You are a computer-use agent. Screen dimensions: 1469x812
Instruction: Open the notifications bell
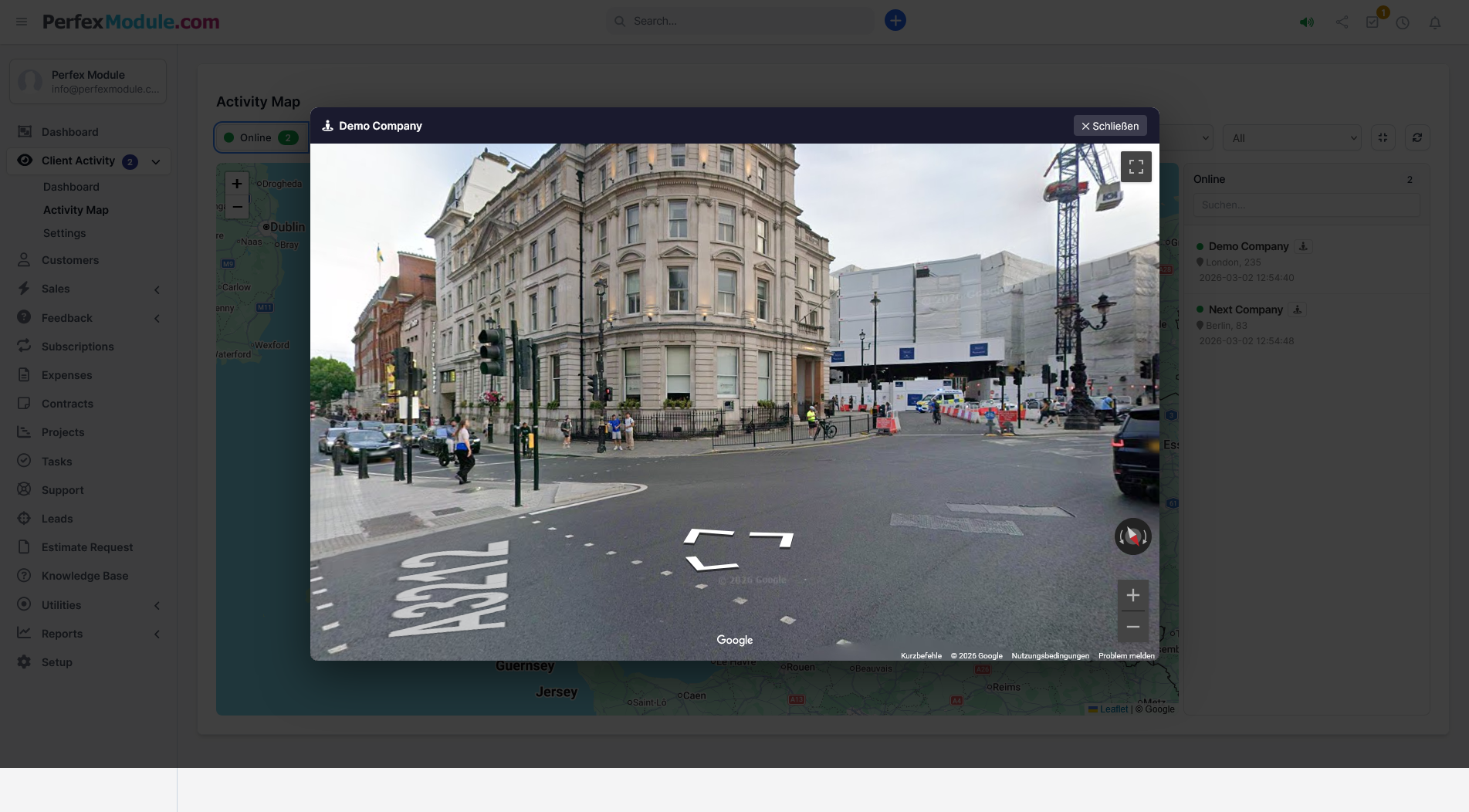click(x=1434, y=22)
